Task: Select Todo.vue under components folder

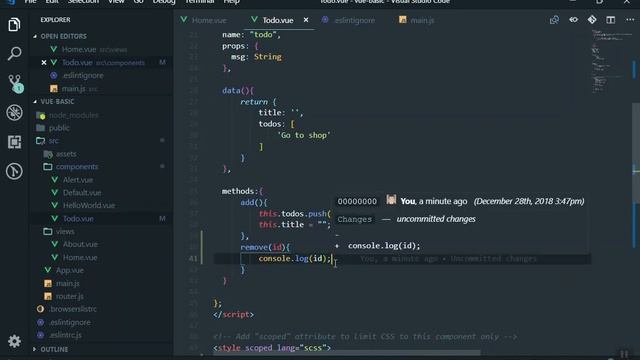Action: click(78, 219)
